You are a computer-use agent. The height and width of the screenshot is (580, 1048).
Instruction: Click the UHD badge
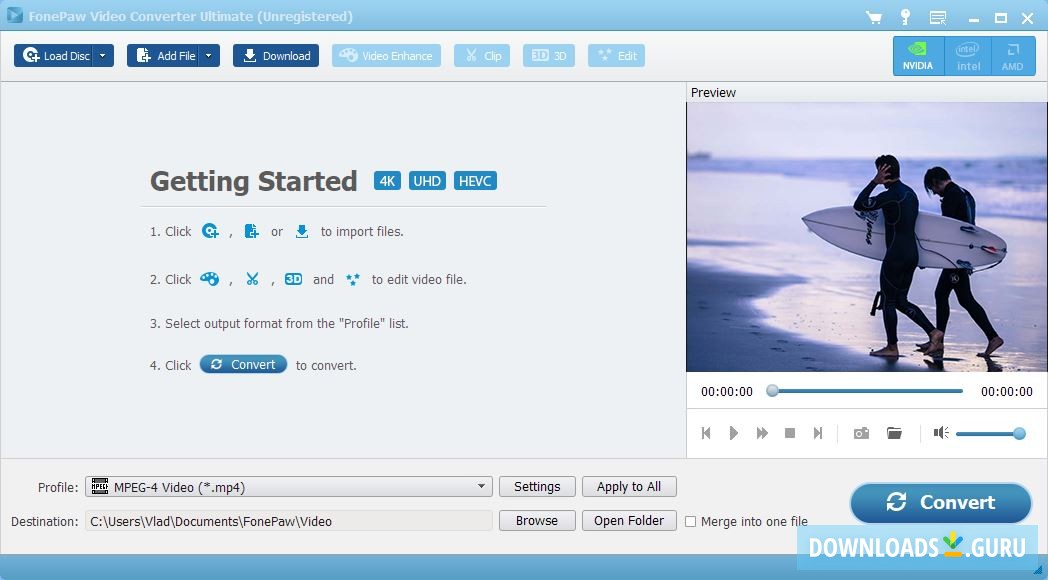click(x=427, y=180)
